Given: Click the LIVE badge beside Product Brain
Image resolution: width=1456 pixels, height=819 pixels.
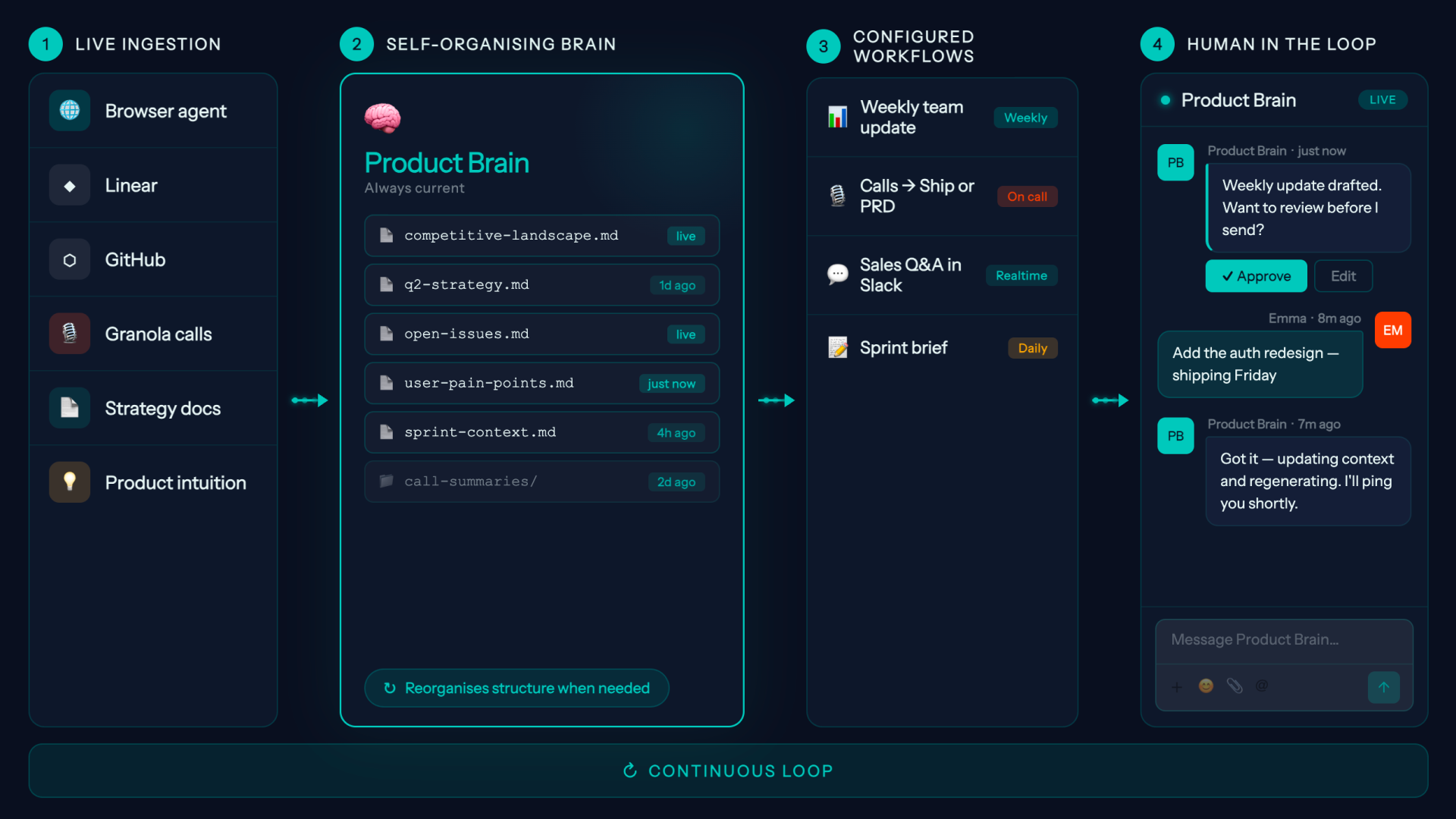Looking at the screenshot, I should (1382, 99).
